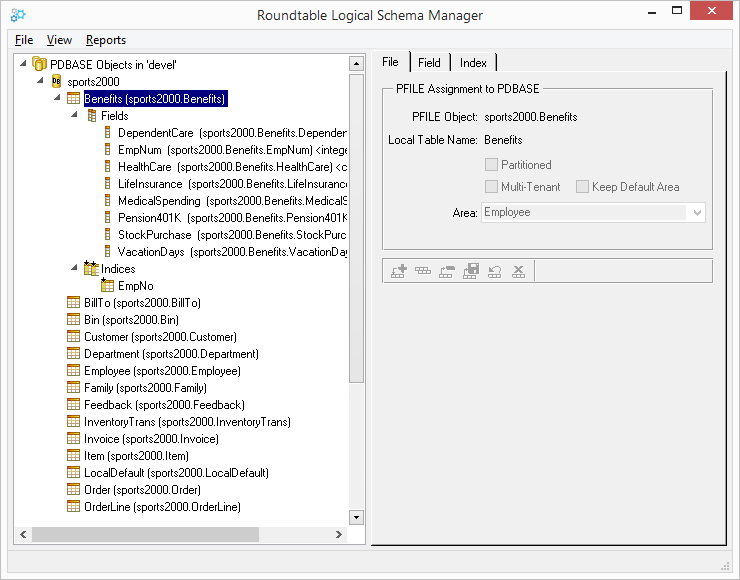This screenshot has height=580, width=740.
Task: Collapse the PDBASE Objects root node
Action: point(23,63)
